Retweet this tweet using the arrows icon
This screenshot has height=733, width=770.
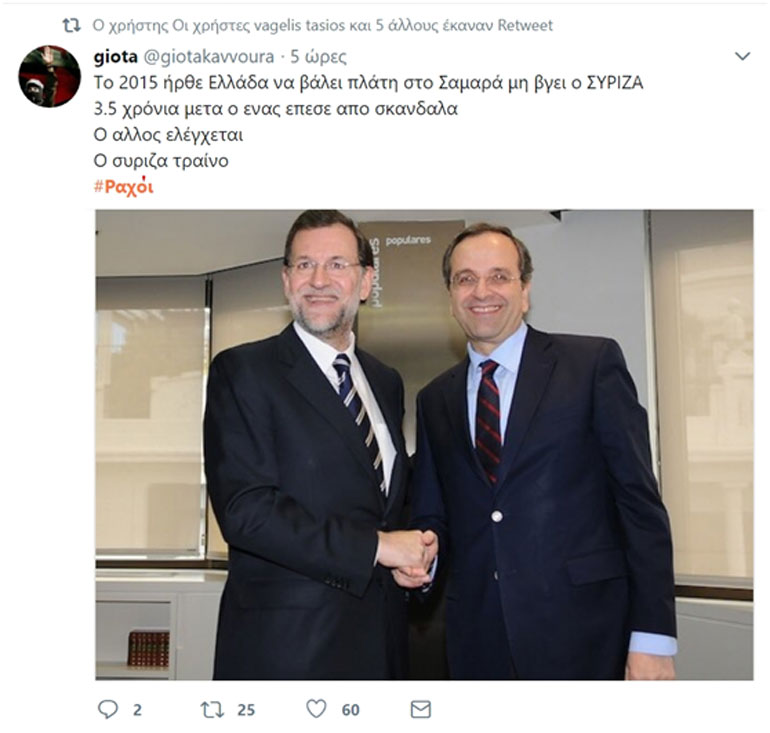212,710
